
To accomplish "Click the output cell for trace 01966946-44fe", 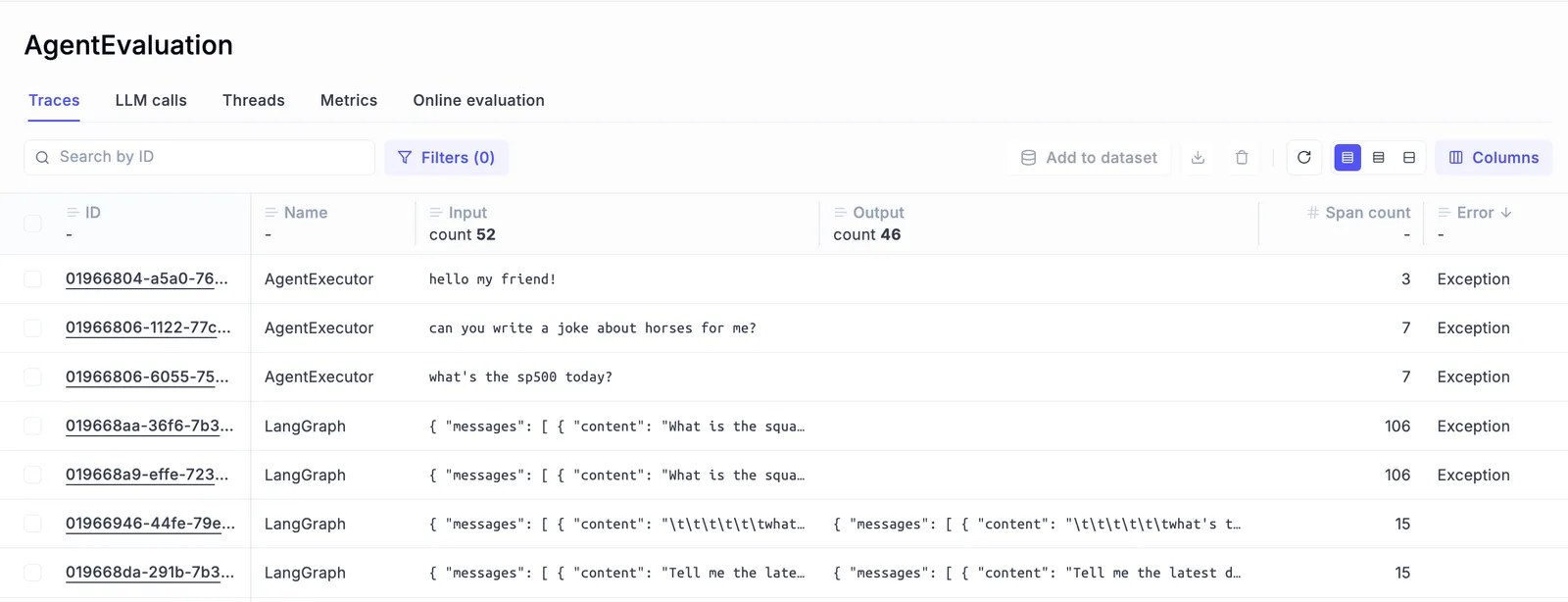I will coord(1037,525).
